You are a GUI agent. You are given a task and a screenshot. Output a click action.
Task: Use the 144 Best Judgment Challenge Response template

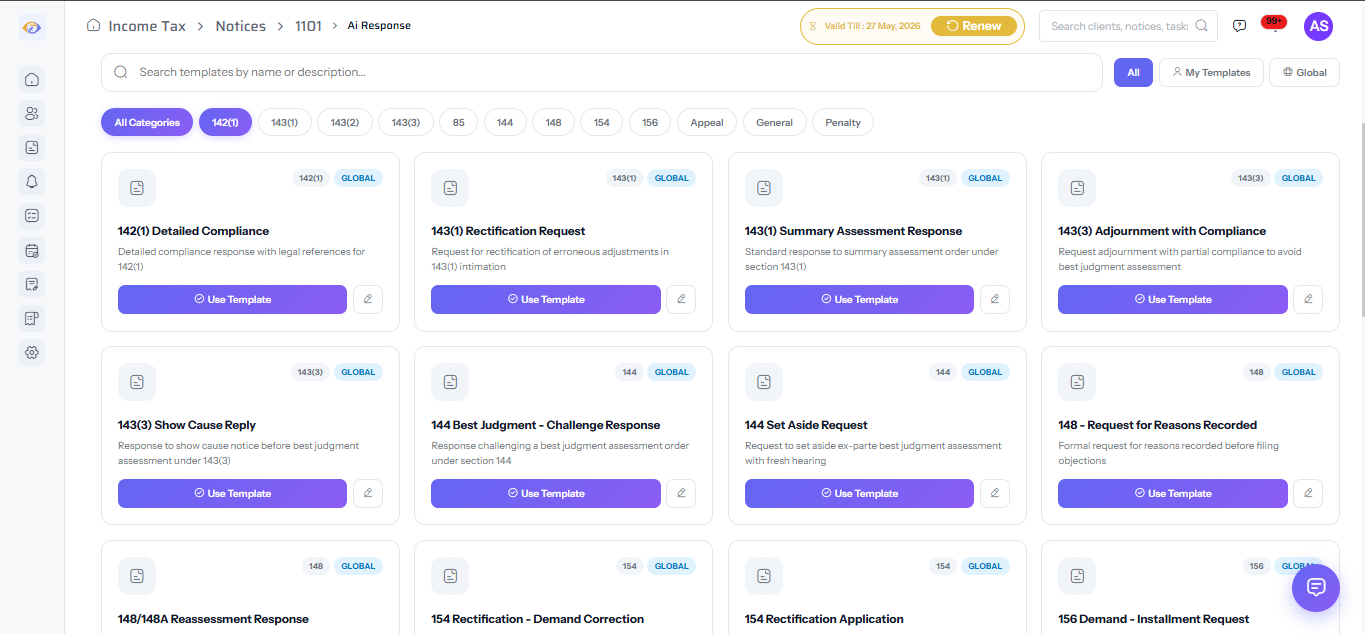(x=546, y=493)
